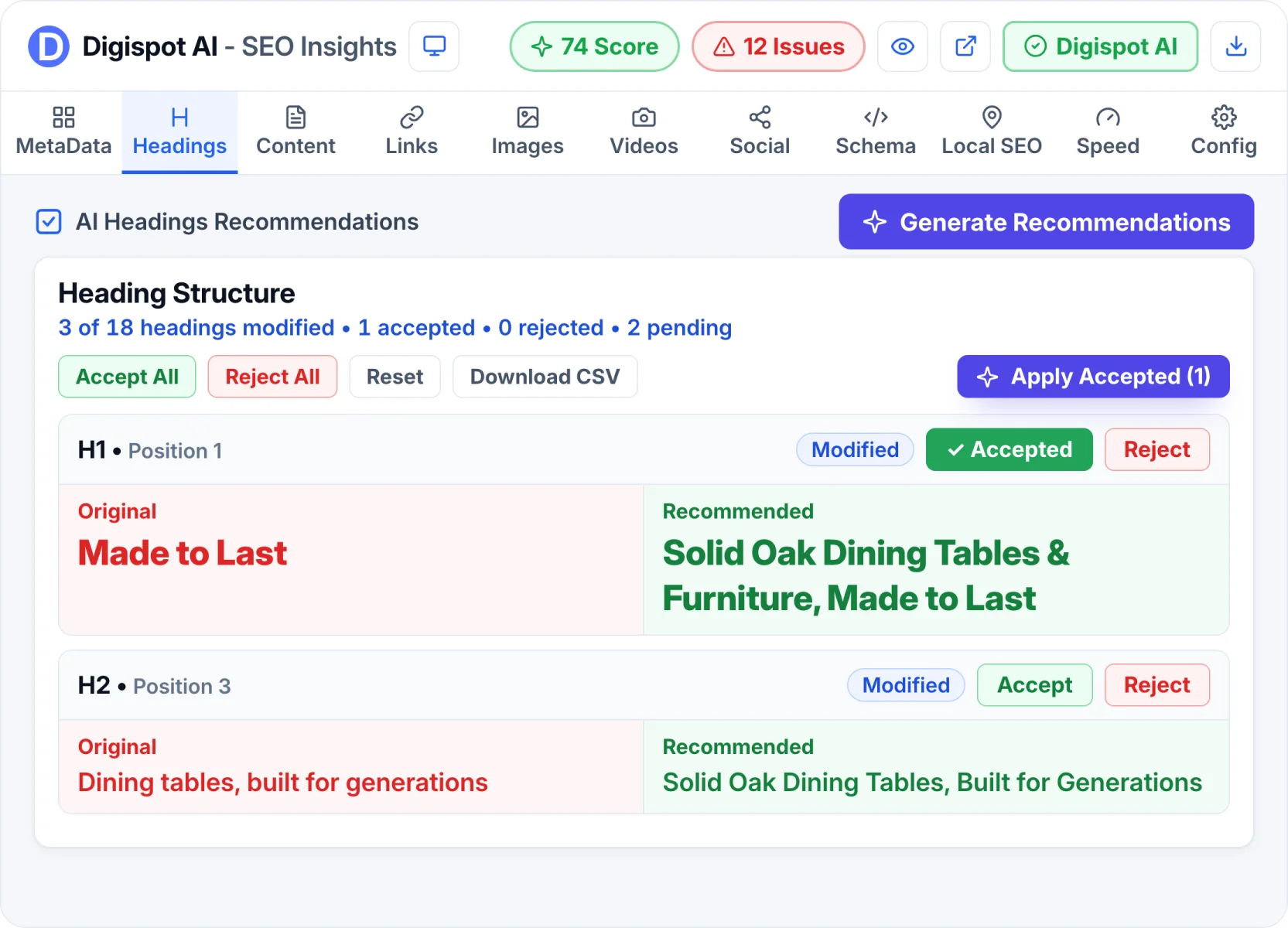Reject the H2 Position 3 recommendation
This screenshot has width=1288, height=928.
[x=1156, y=685]
